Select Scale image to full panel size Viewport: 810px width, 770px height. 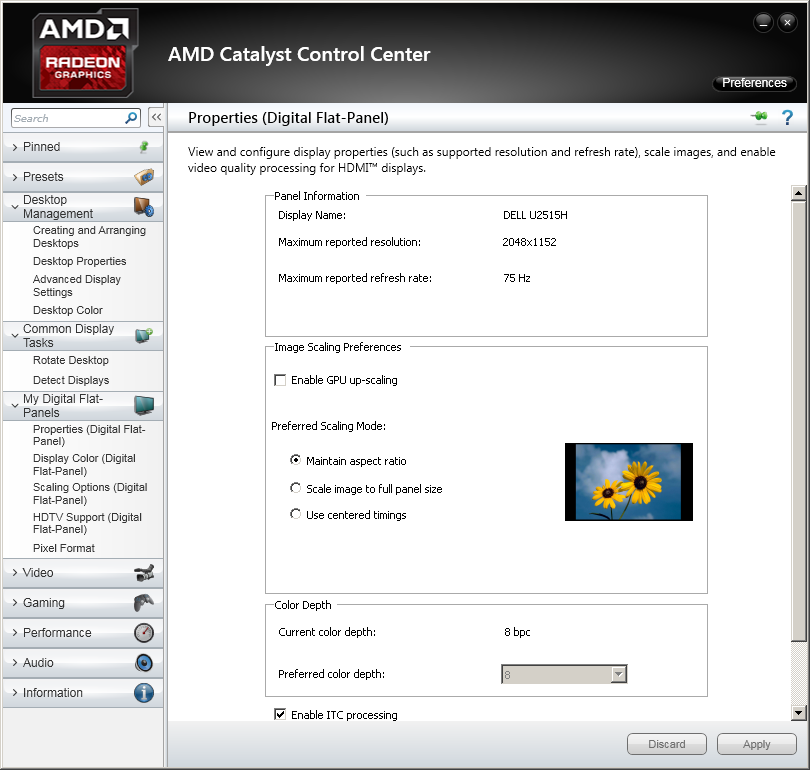(295, 488)
